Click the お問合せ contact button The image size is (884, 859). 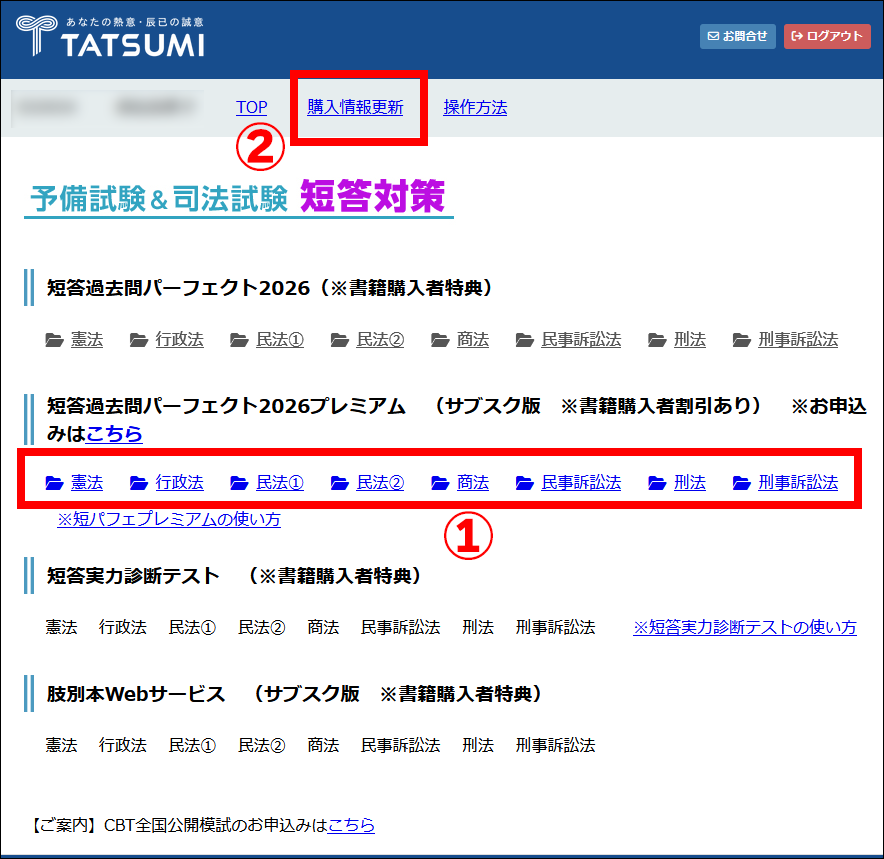click(x=738, y=36)
